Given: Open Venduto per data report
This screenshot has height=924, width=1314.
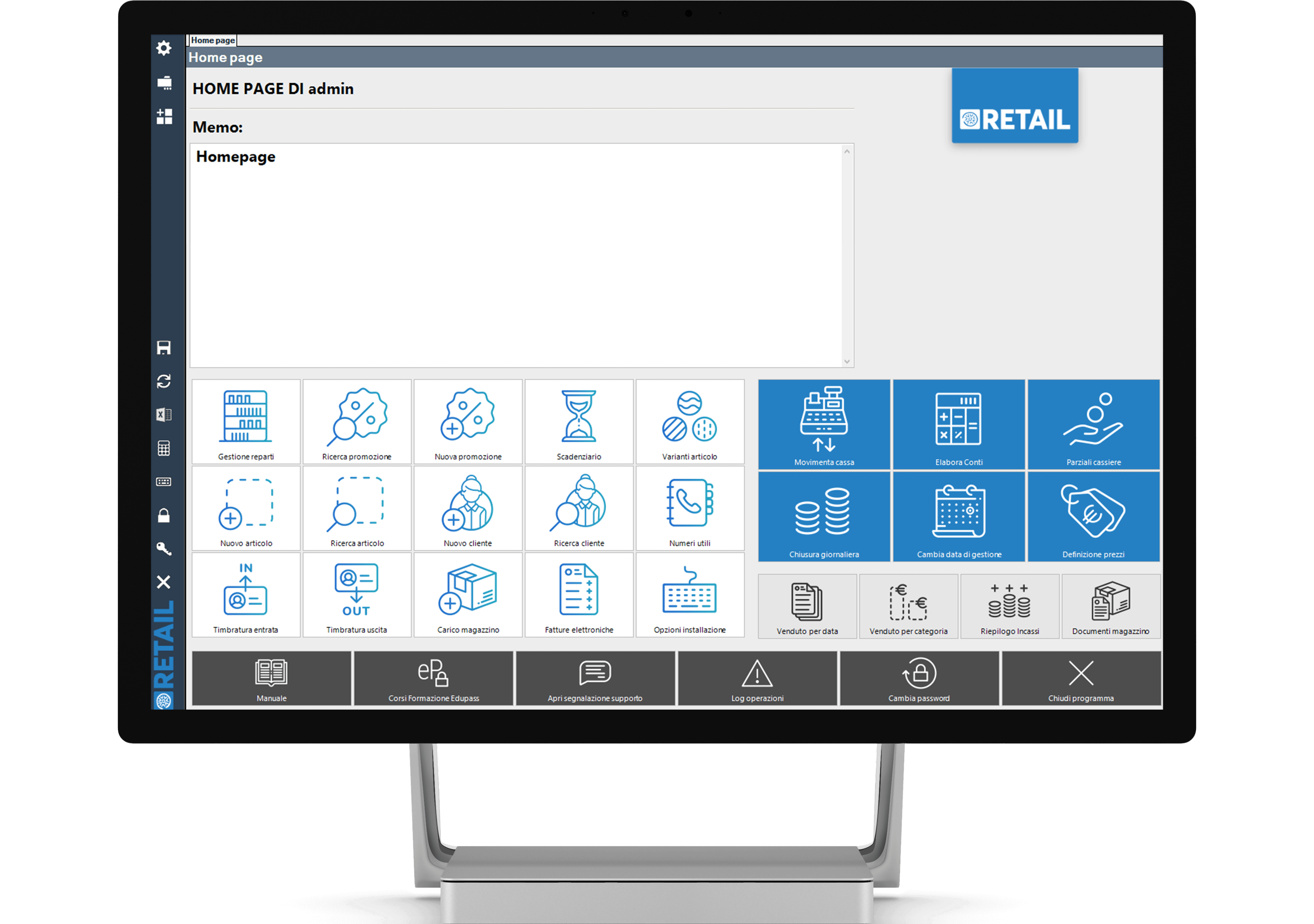Looking at the screenshot, I should (808, 606).
